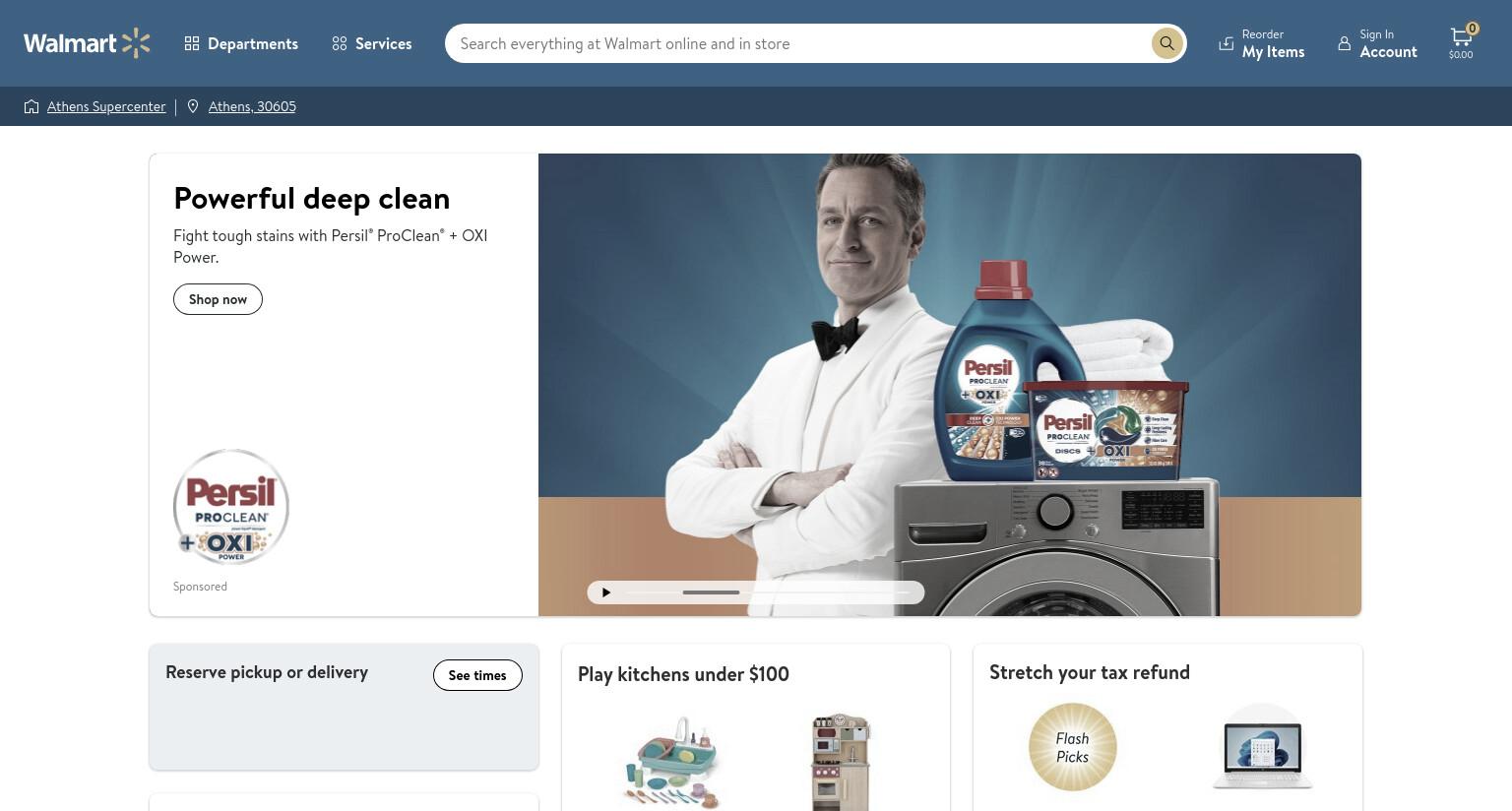Expand the Services menu
Screen dimensions: 1512x811
pos(372,43)
